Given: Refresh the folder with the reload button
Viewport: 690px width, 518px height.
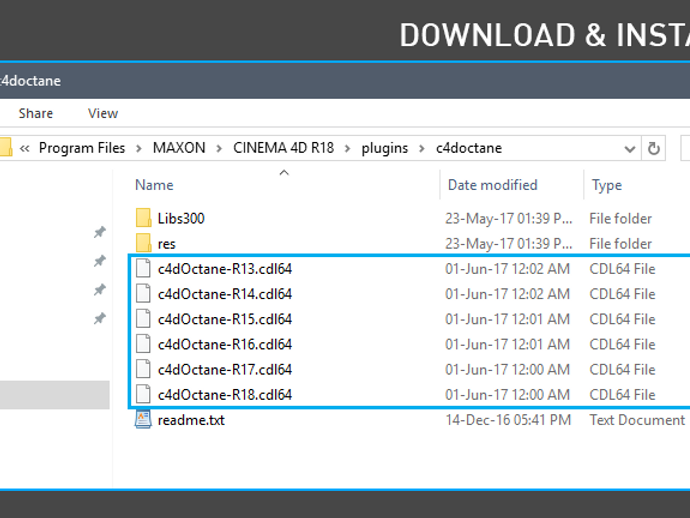Looking at the screenshot, I should [x=653, y=148].
